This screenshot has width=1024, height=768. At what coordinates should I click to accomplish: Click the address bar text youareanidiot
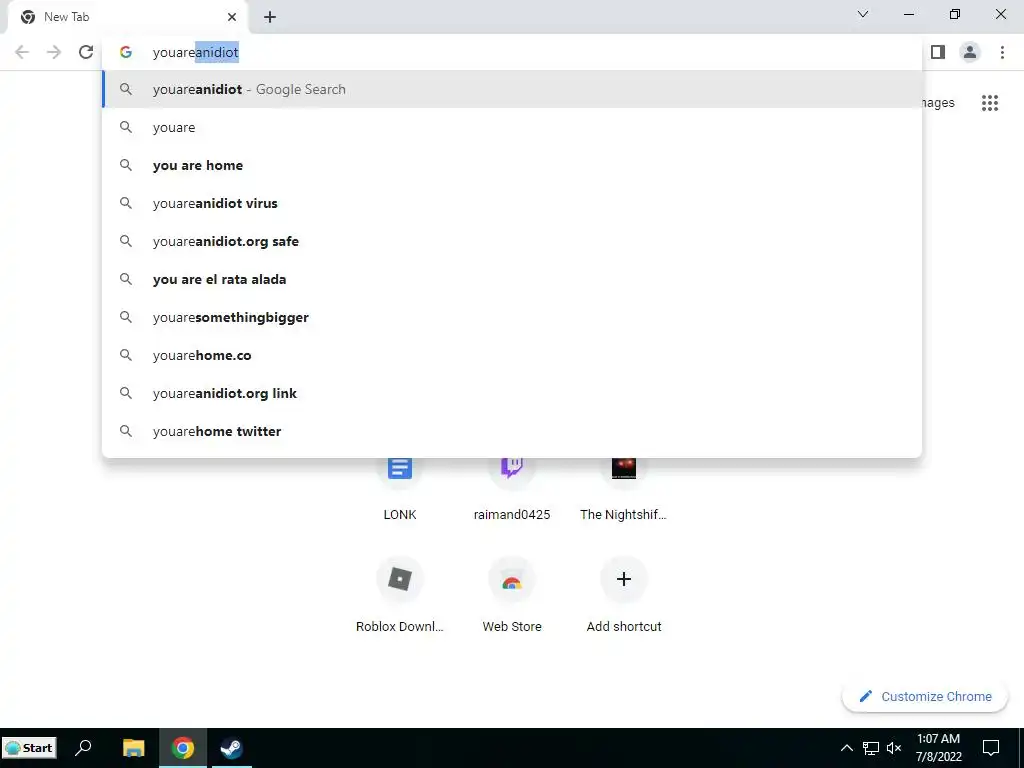[195, 52]
